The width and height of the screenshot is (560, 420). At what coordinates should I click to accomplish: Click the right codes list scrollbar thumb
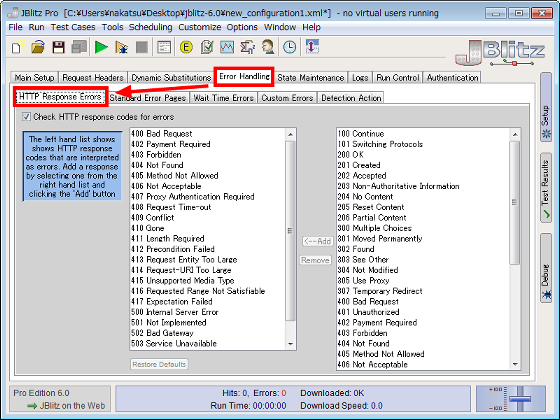click(x=515, y=202)
